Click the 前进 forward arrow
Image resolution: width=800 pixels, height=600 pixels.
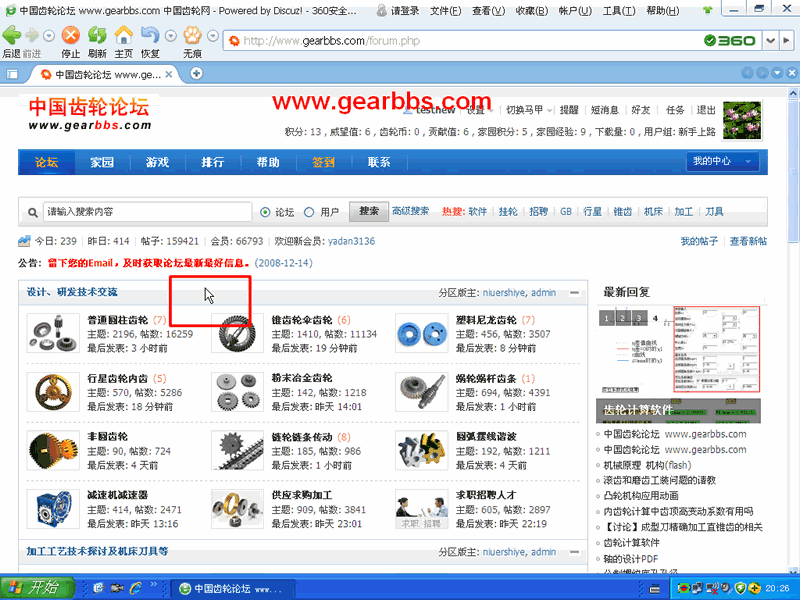pos(32,36)
